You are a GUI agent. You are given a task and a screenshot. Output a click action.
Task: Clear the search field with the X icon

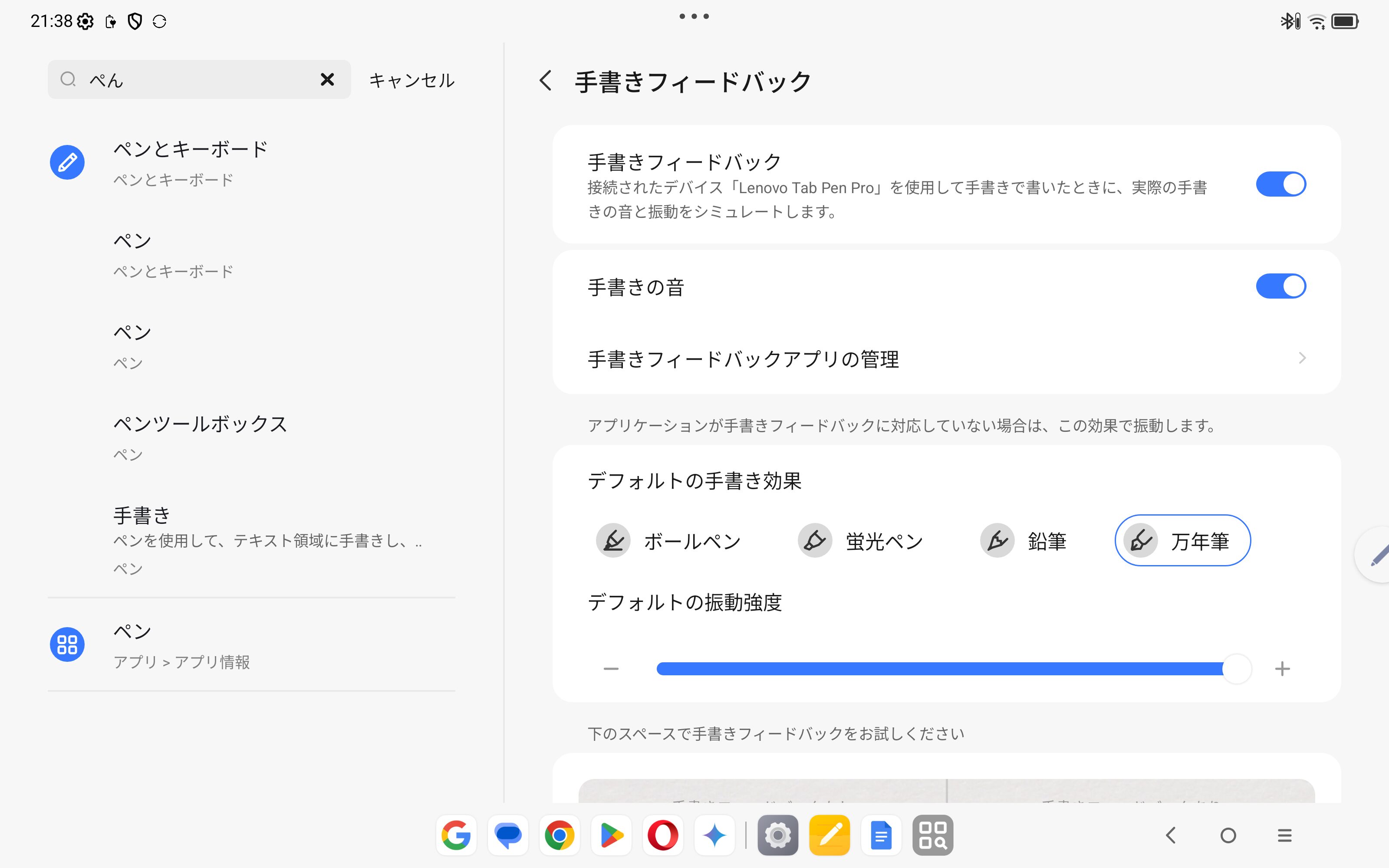327,79
